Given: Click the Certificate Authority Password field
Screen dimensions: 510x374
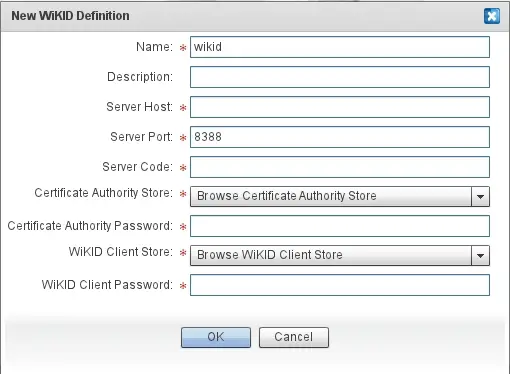Looking at the screenshot, I should pos(340,226).
